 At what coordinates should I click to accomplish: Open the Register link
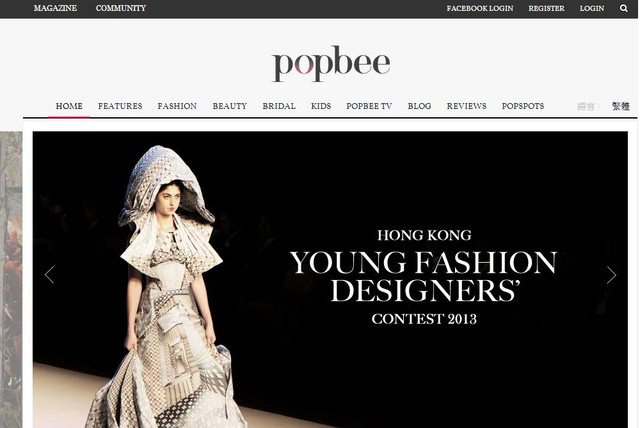point(546,8)
